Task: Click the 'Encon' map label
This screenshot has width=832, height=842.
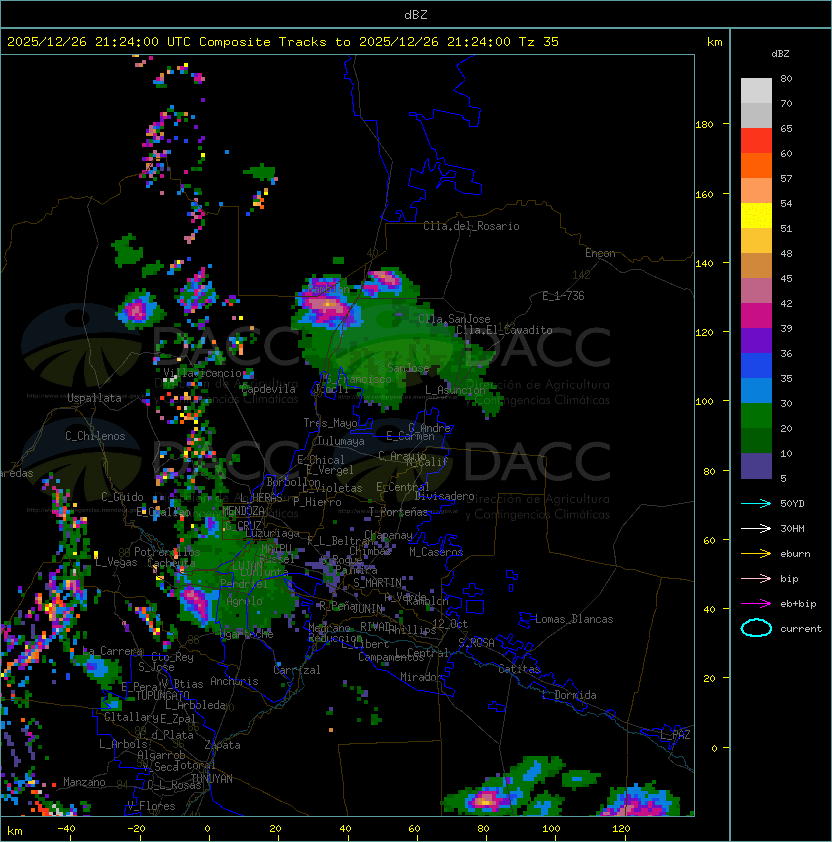Action: 600,253
